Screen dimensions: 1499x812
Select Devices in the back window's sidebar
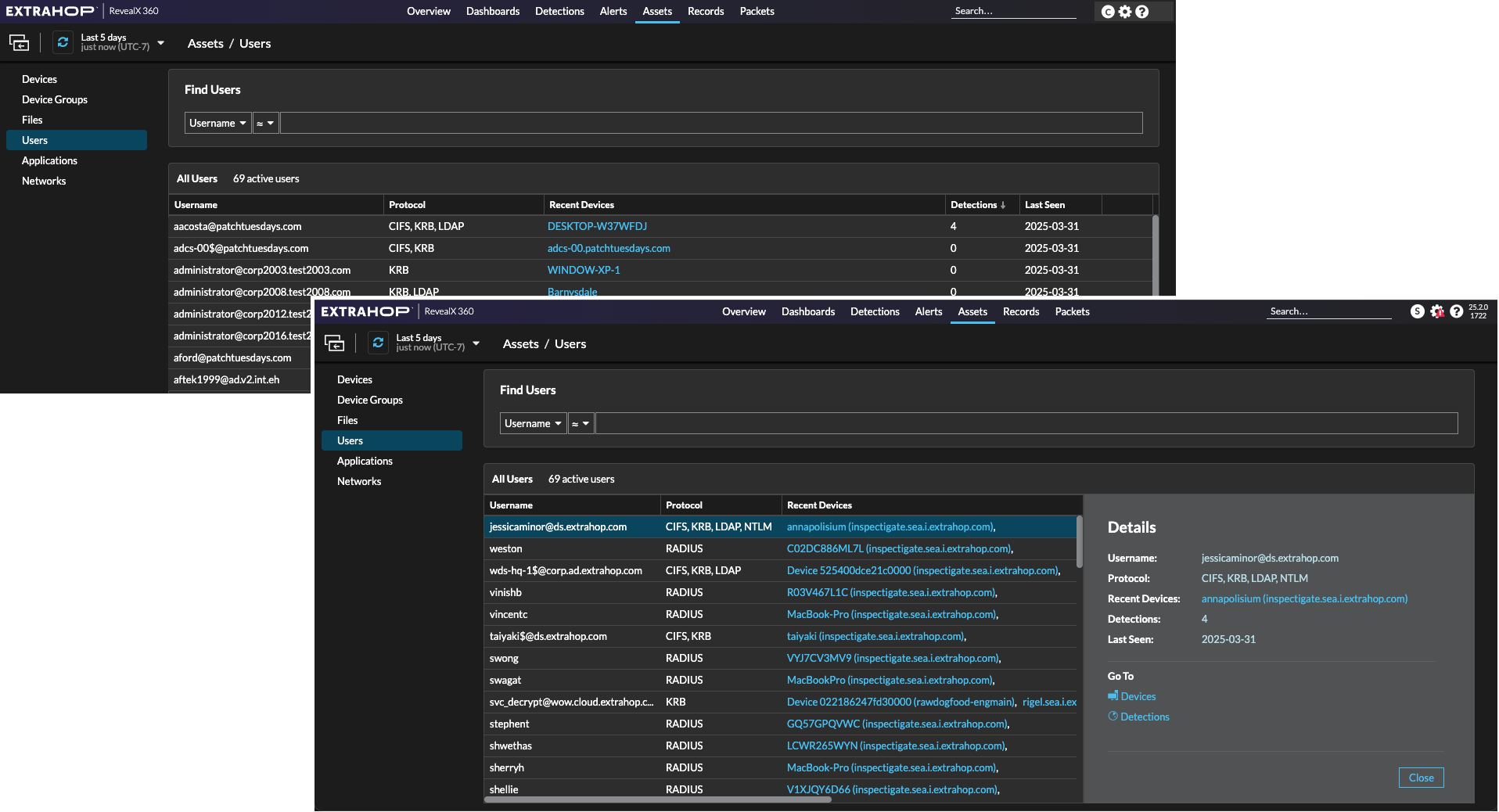[x=77, y=79]
